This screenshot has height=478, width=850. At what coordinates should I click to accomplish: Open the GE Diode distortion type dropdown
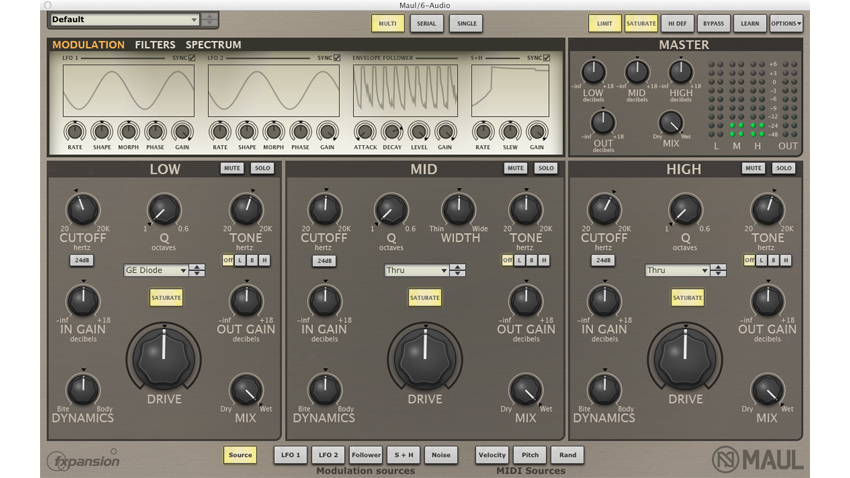156,270
